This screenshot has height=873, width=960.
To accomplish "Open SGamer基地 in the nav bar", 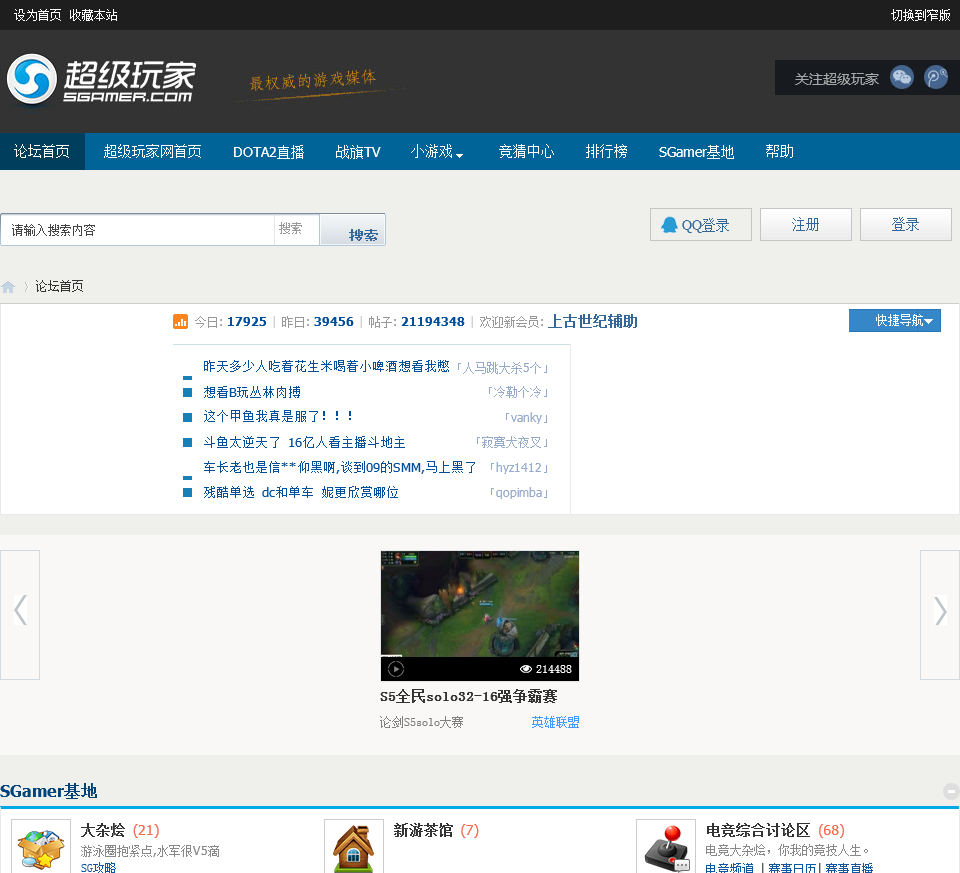I will pyautogui.click(x=696, y=151).
